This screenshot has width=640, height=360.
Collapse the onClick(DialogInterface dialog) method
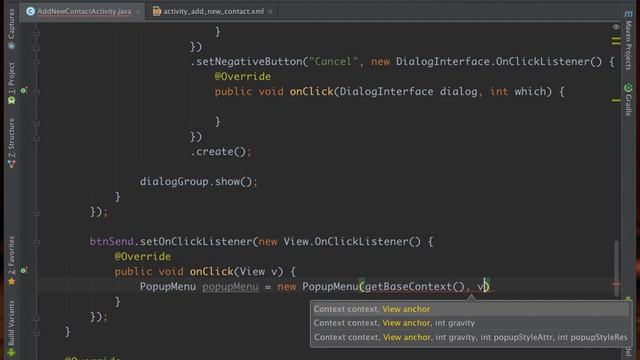[37, 92]
